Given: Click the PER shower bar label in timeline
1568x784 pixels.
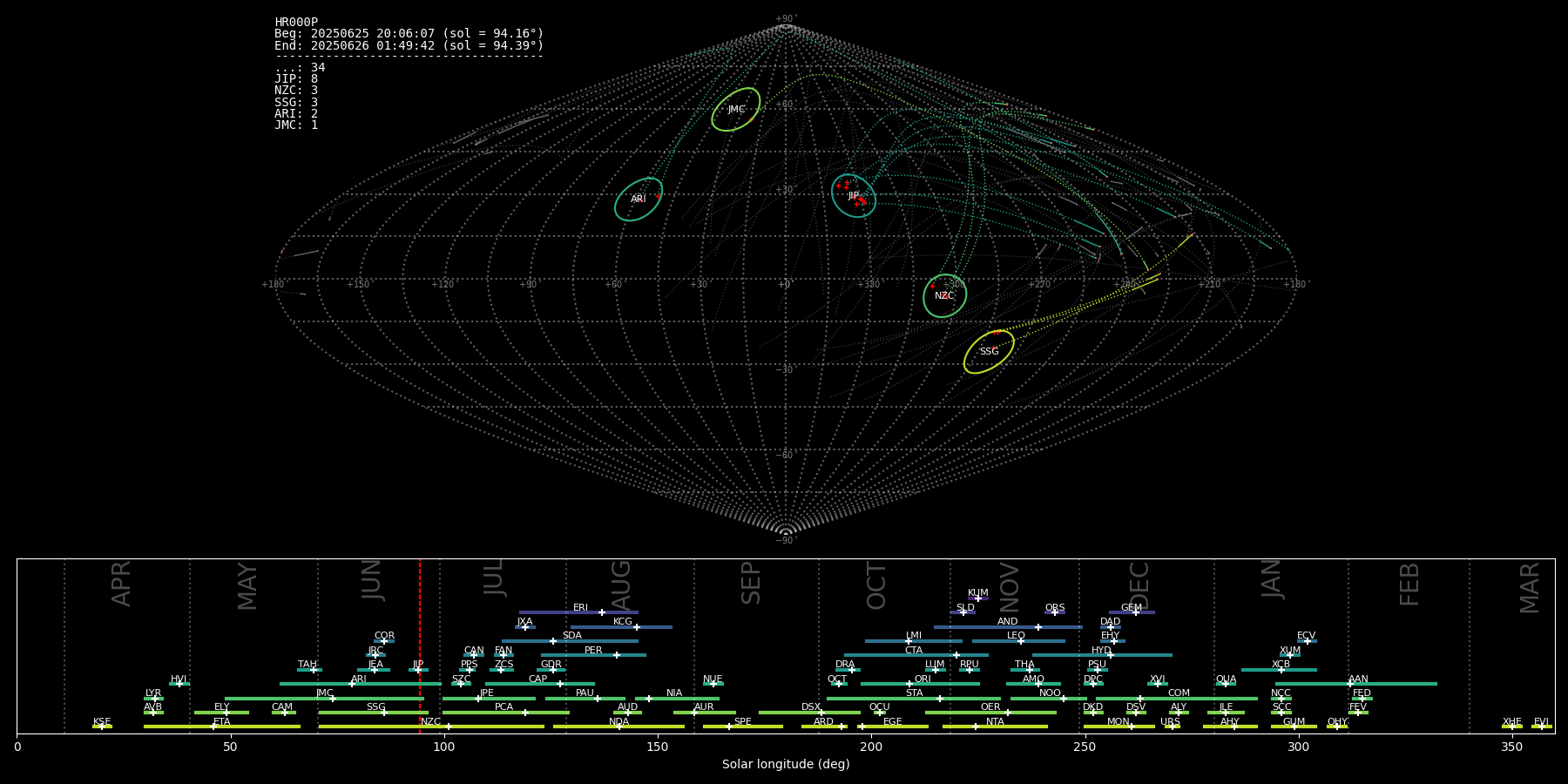Looking at the screenshot, I should pos(593,651).
